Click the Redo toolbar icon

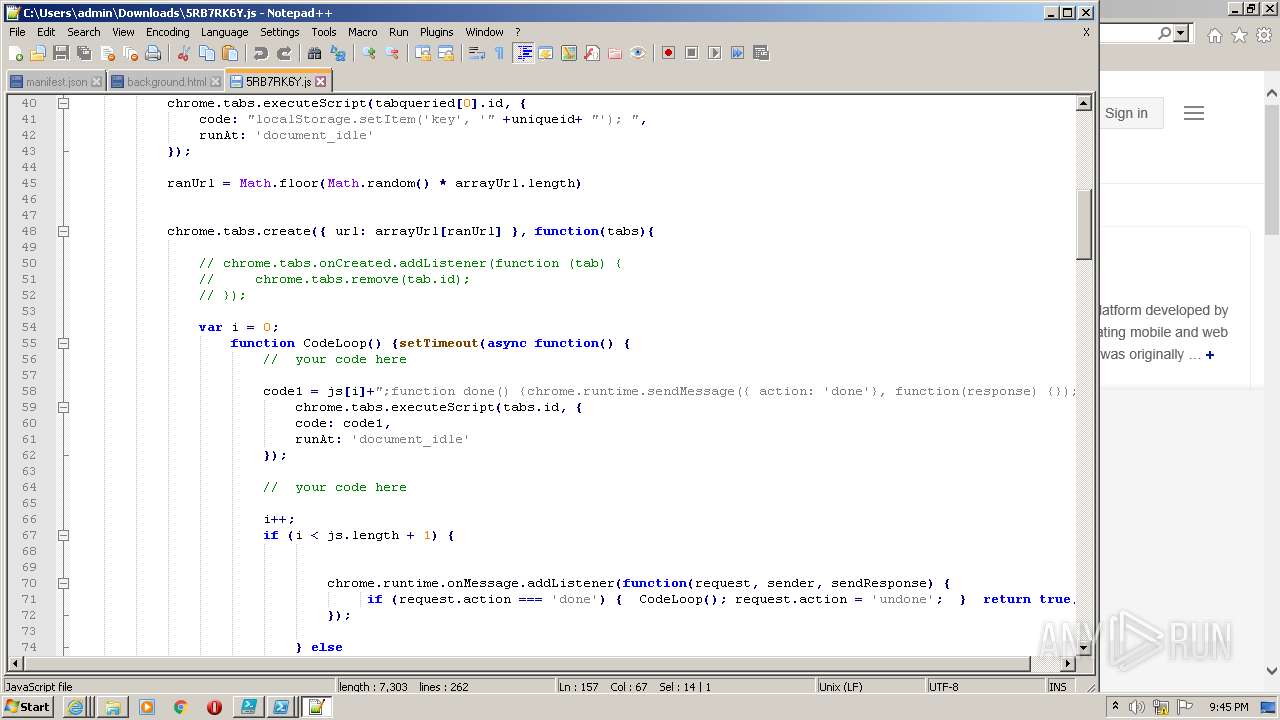284,53
